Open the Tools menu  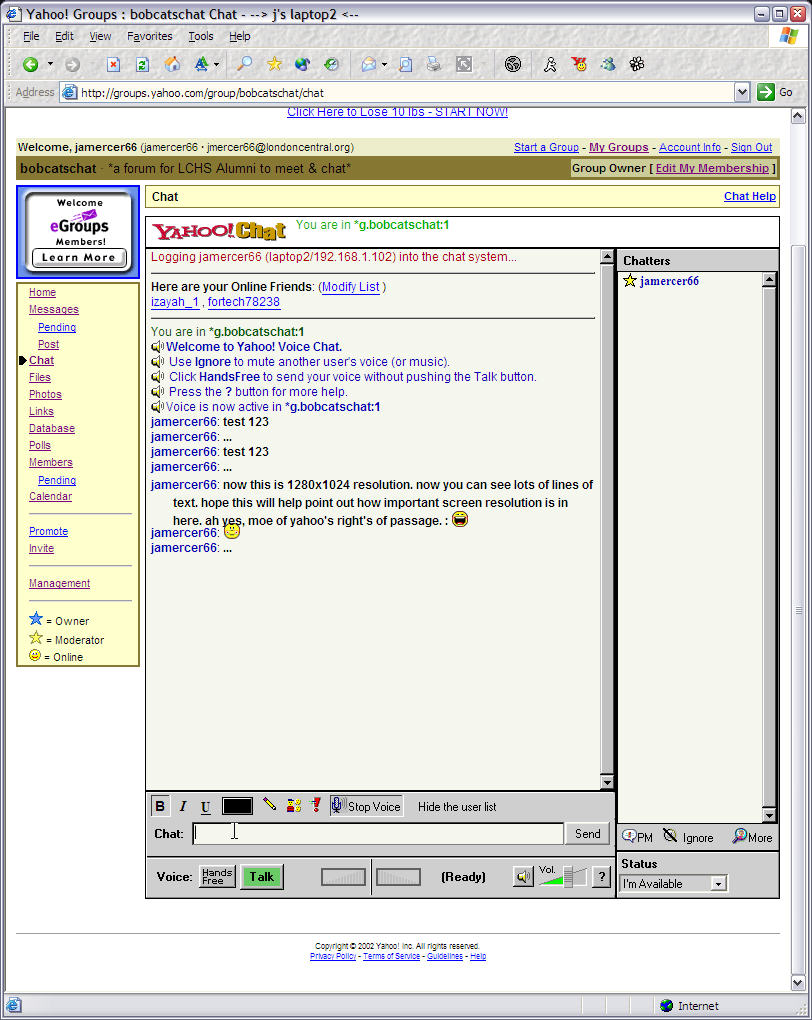(201, 36)
